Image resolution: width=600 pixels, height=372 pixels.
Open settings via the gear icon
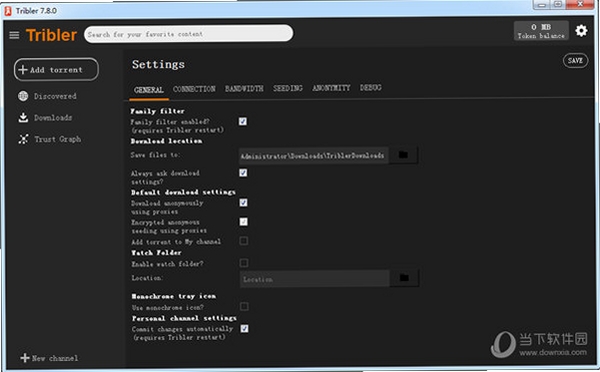pyautogui.click(x=581, y=31)
